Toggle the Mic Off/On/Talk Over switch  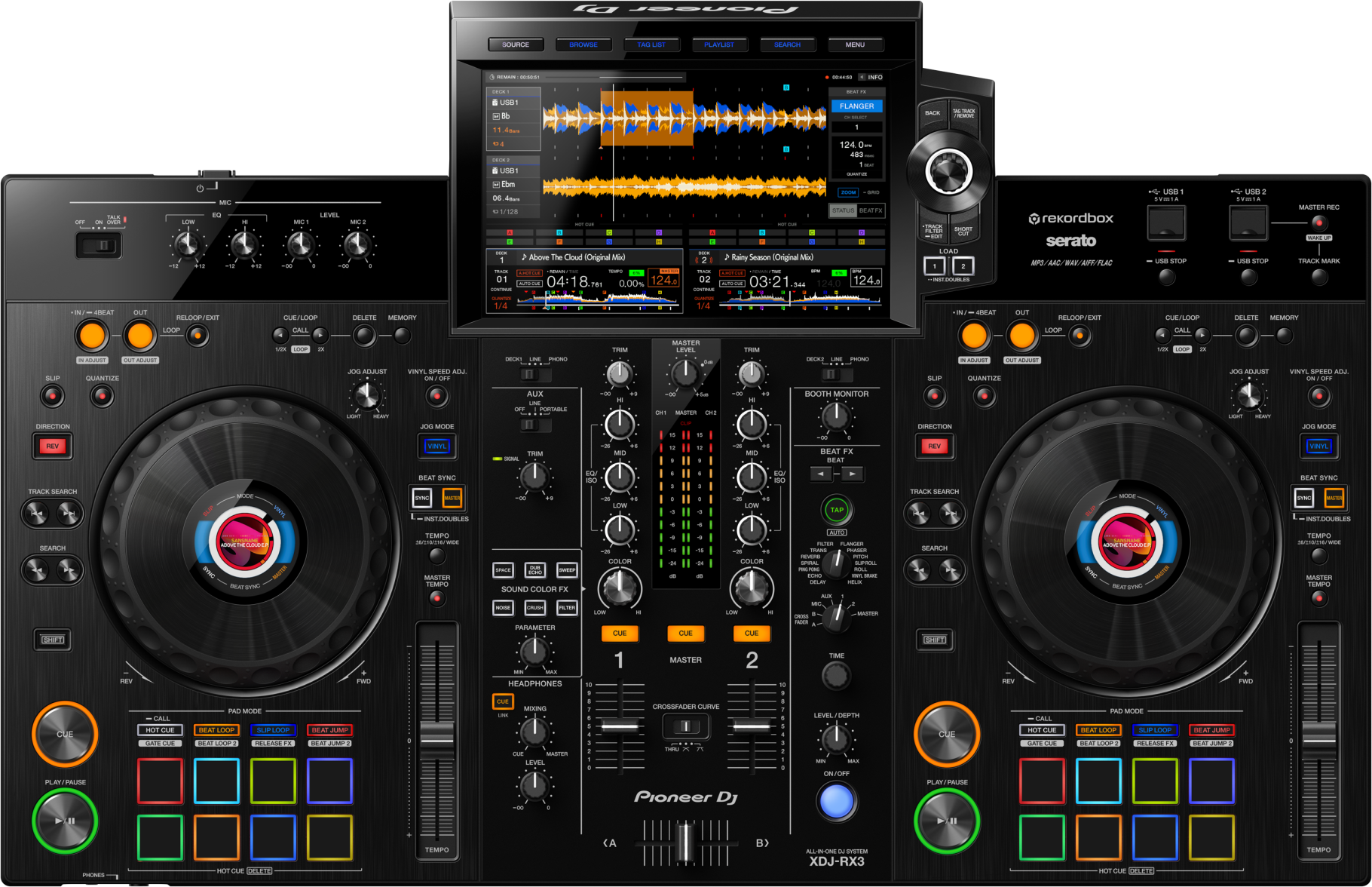(99, 245)
